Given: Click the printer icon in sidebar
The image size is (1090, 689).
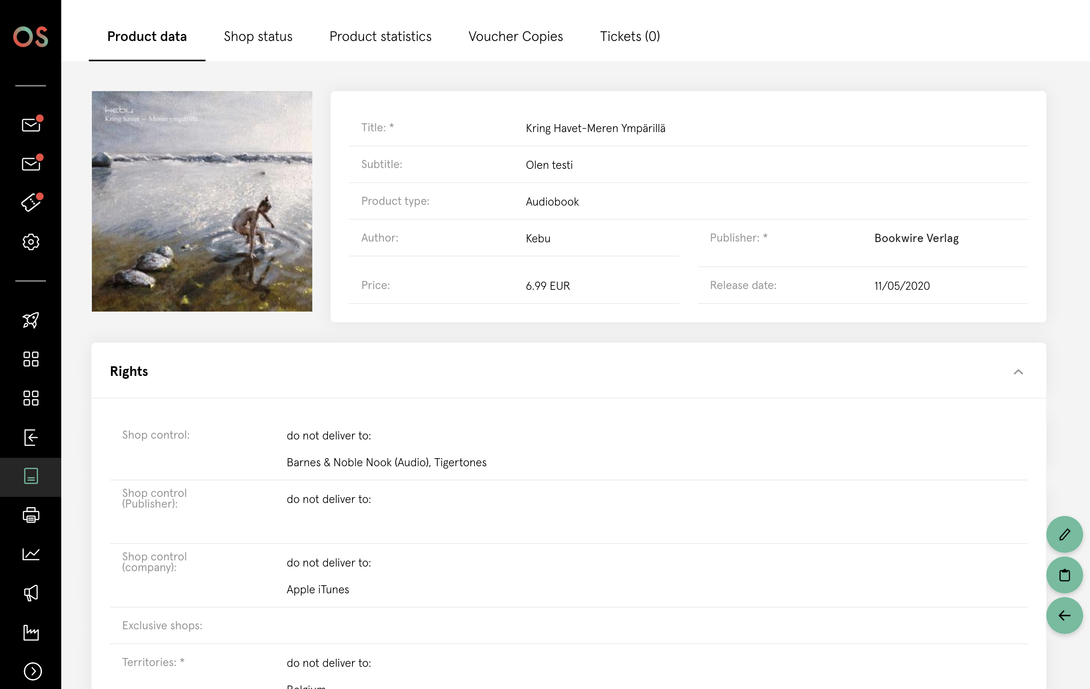Looking at the screenshot, I should (31, 515).
